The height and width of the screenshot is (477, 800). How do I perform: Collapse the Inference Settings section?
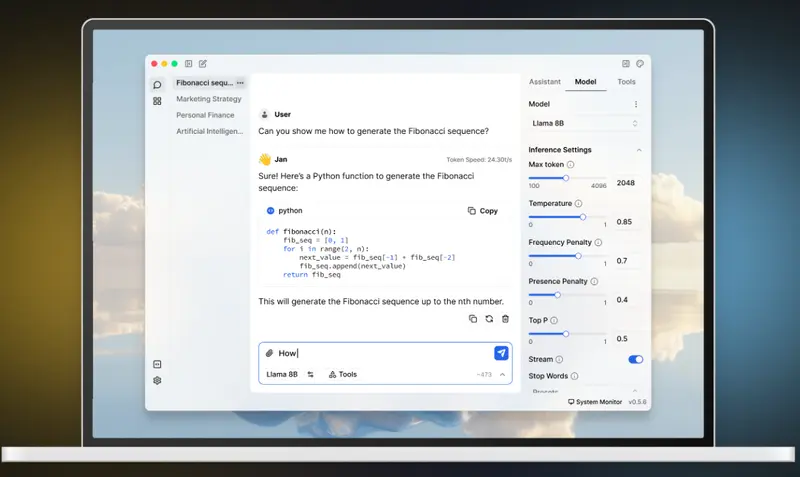point(639,150)
